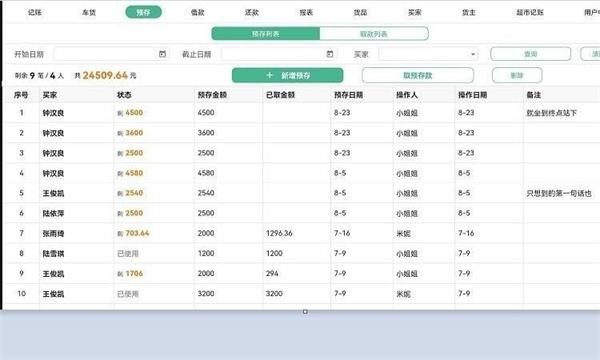Go to the 报表 section
Image resolution: width=600 pixels, height=360 pixels.
point(306,12)
